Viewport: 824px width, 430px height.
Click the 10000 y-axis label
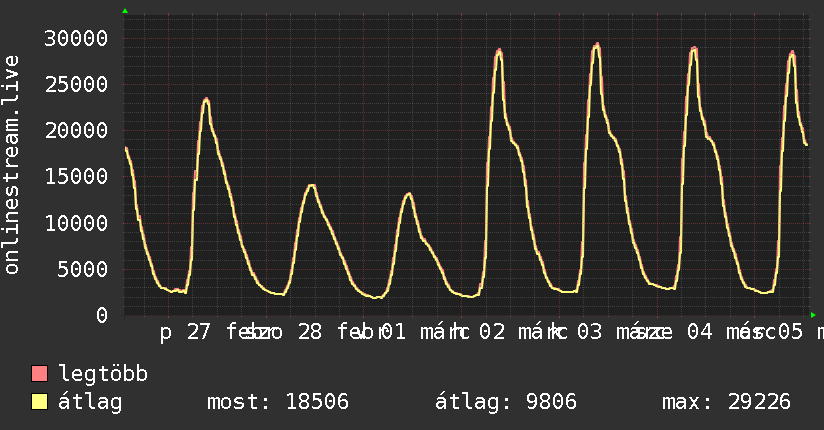tap(76, 223)
